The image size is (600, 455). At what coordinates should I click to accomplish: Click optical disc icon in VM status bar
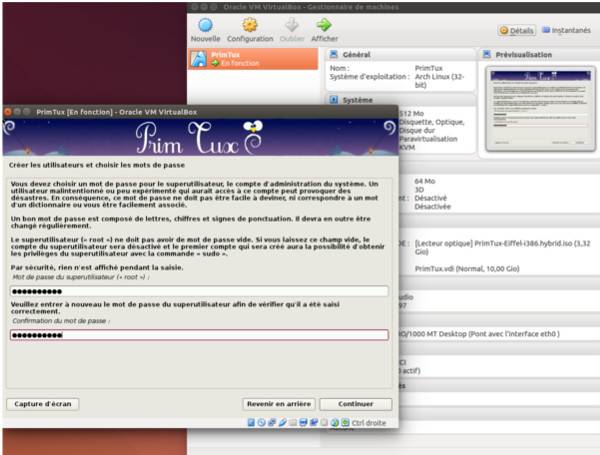261,422
